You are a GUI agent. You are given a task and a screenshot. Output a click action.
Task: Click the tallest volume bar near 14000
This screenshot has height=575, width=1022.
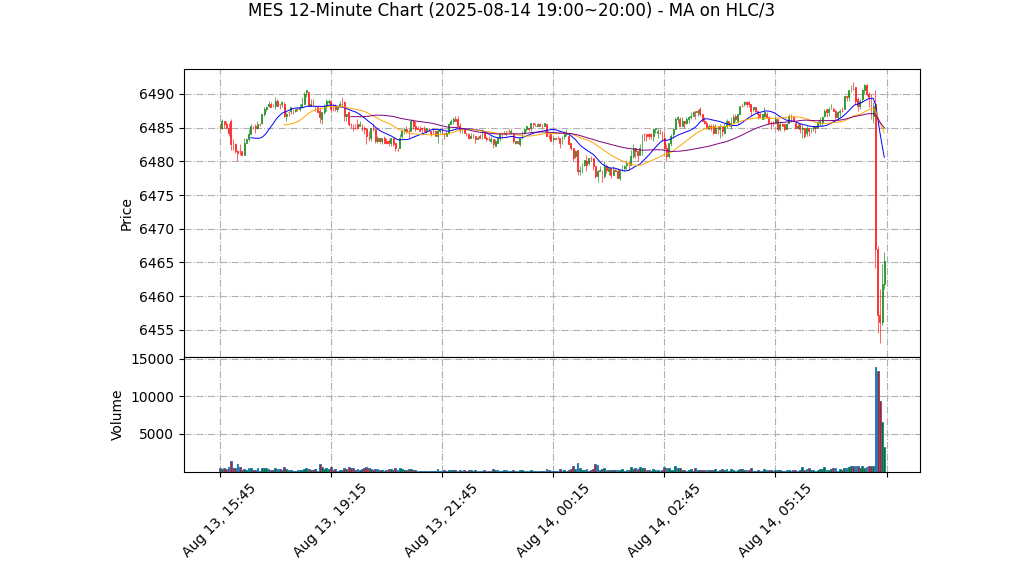tap(876, 420)
